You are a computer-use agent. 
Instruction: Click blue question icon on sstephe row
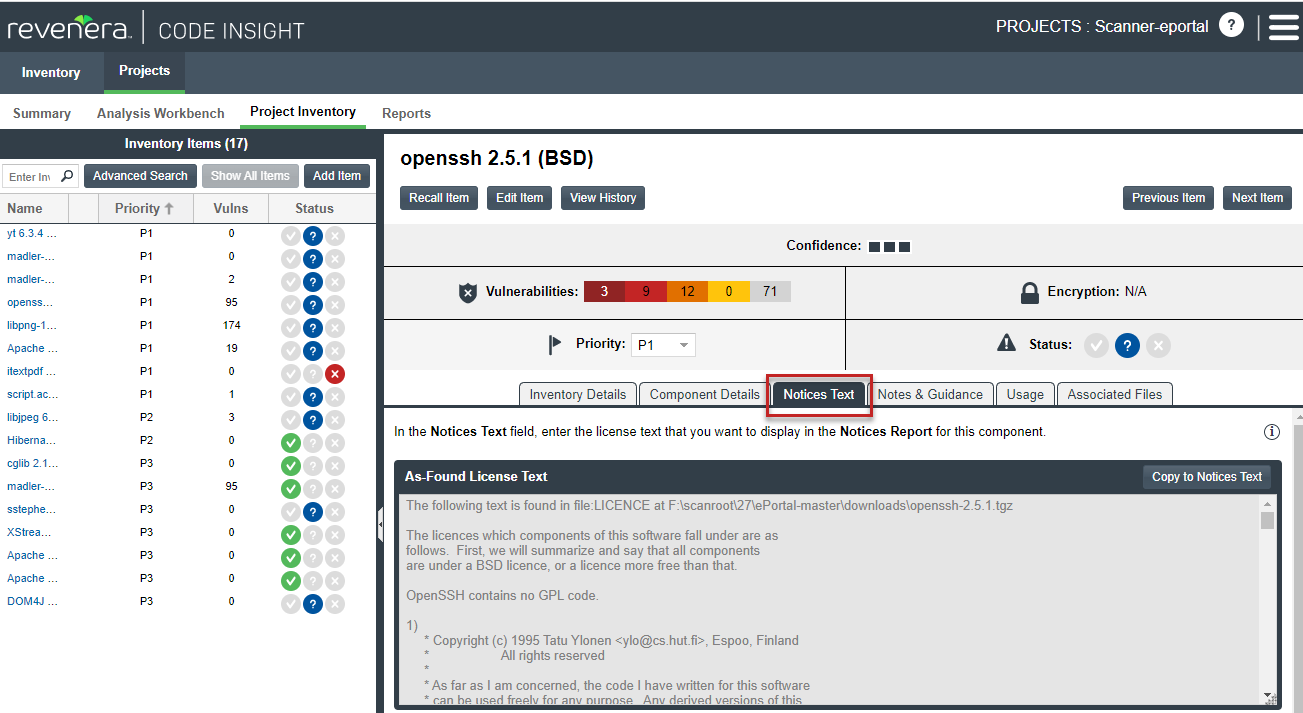coord(313,511)
